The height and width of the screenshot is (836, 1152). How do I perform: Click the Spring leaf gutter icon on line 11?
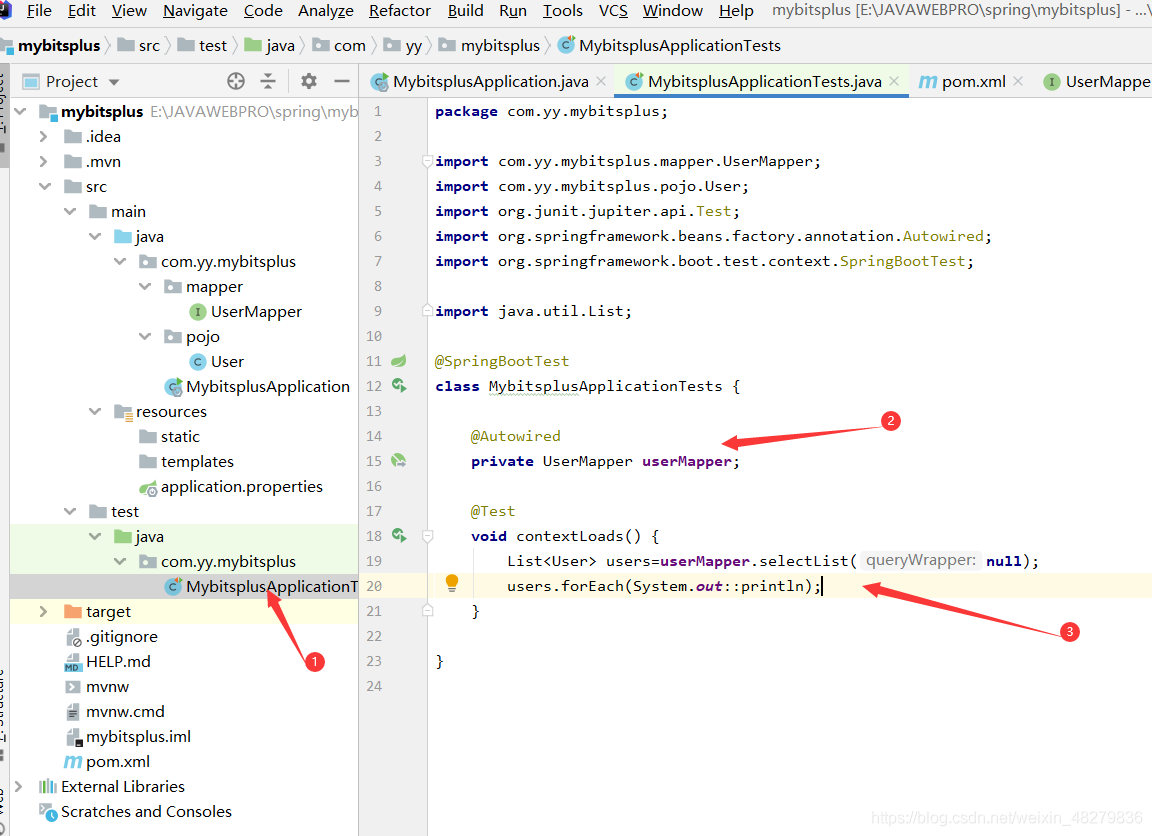pyautogui.click(x=399, y=361)
